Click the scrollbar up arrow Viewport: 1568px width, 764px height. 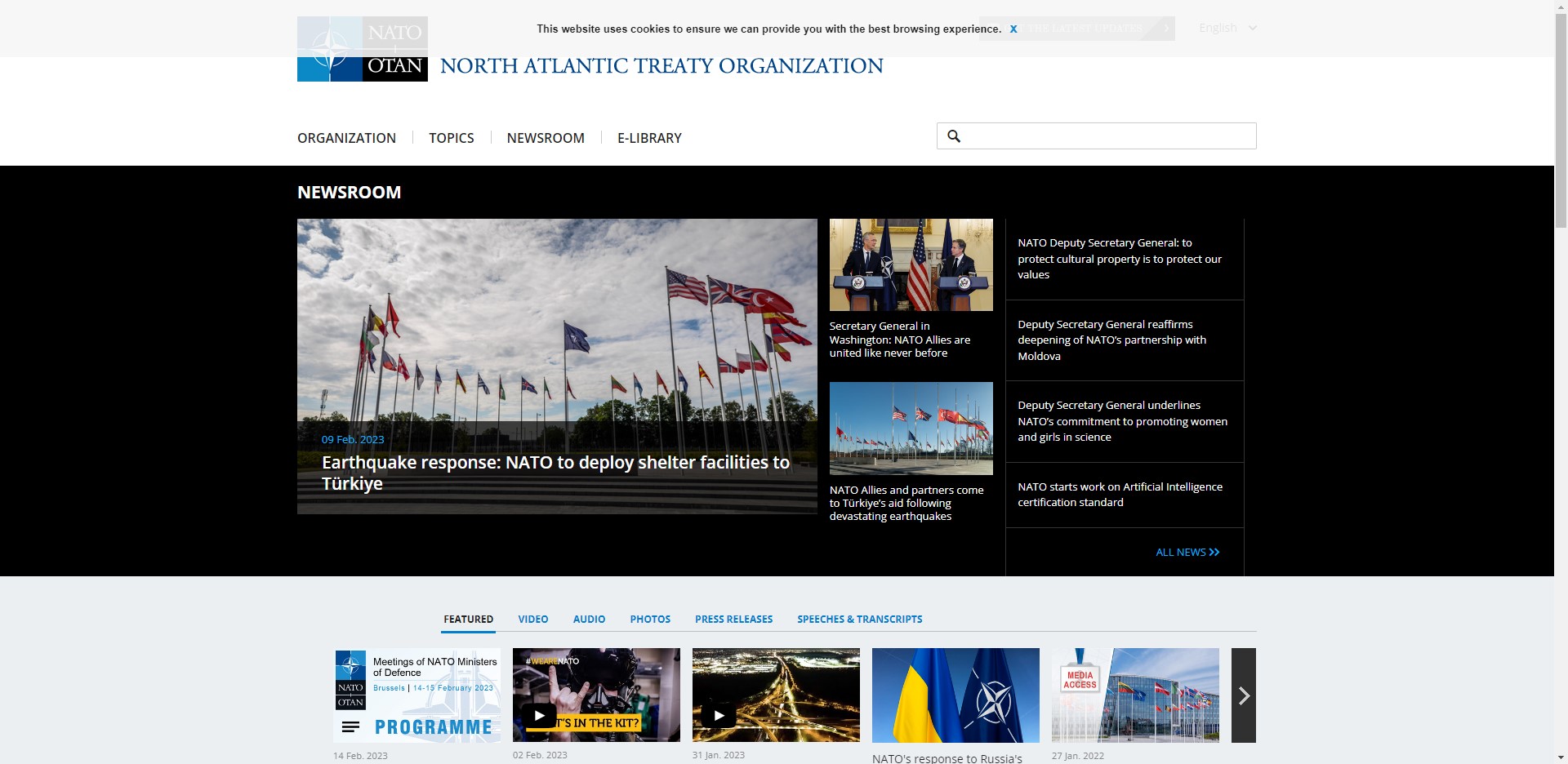pyautogui.click(x=1561, y=7)
